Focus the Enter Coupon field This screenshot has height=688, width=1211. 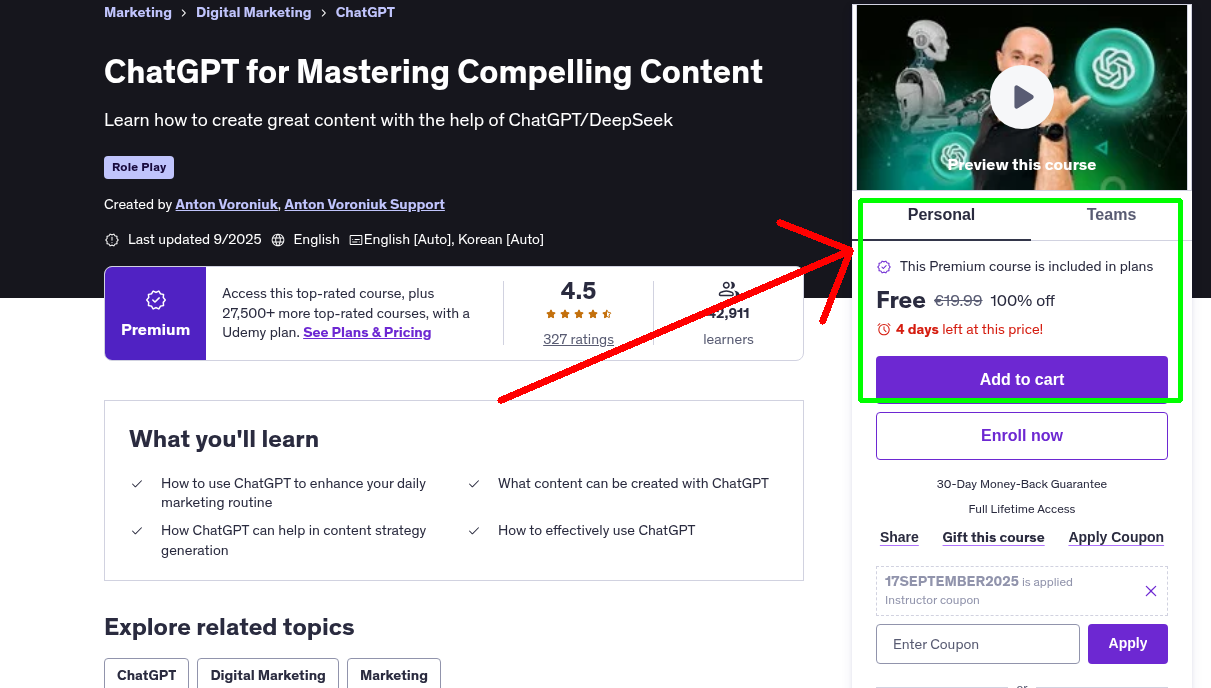point(978,644)
